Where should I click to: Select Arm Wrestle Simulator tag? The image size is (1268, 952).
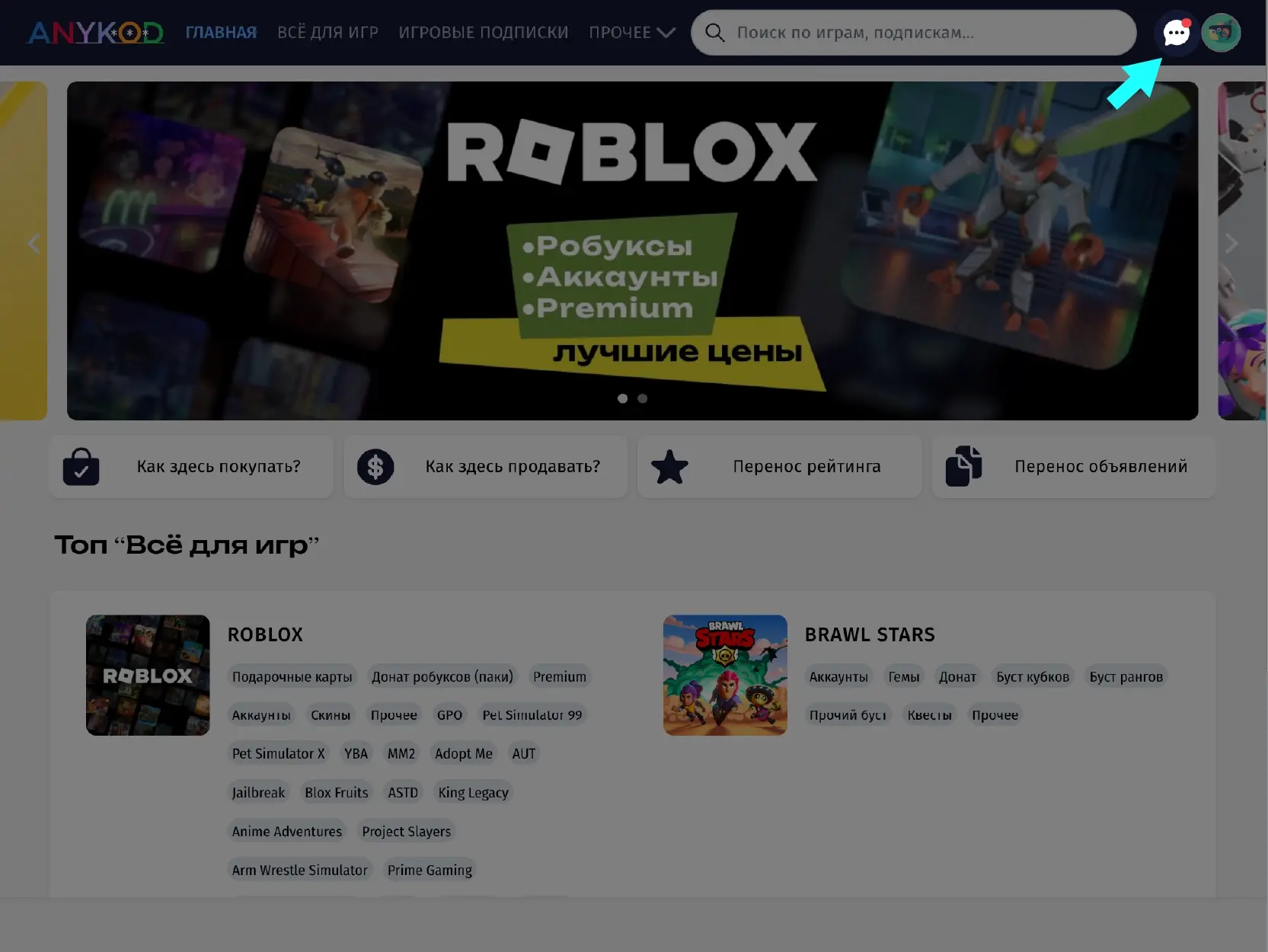click(x=299, y=870)
